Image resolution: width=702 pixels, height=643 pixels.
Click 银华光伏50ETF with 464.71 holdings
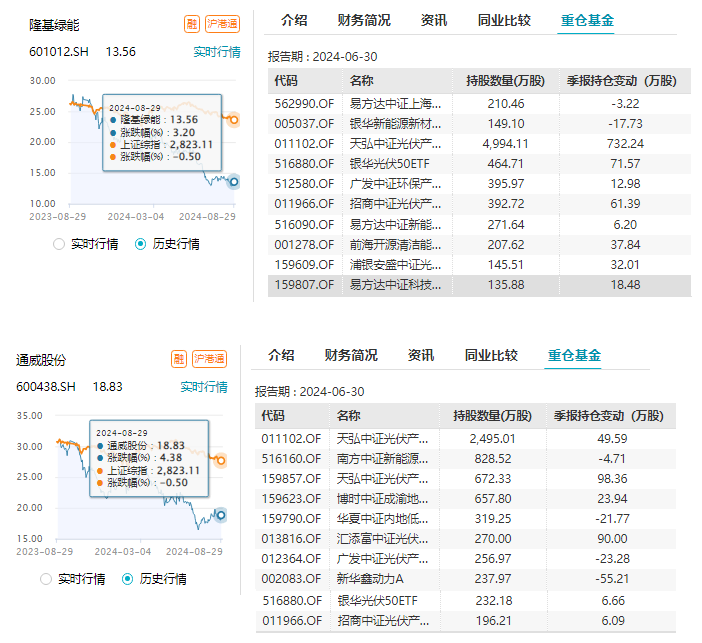click(390, 164)
